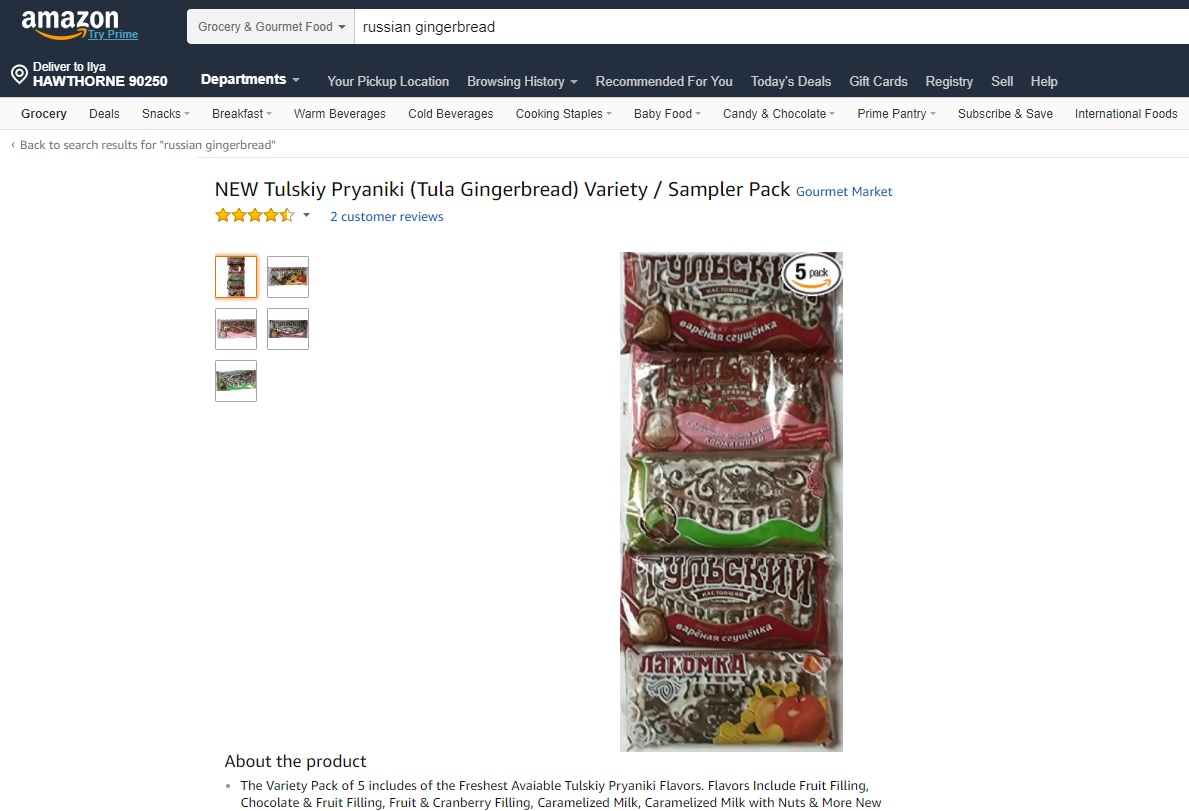The image size is (1189, 811).
Task: Click the main product image
Action: [x=731, y=502]
